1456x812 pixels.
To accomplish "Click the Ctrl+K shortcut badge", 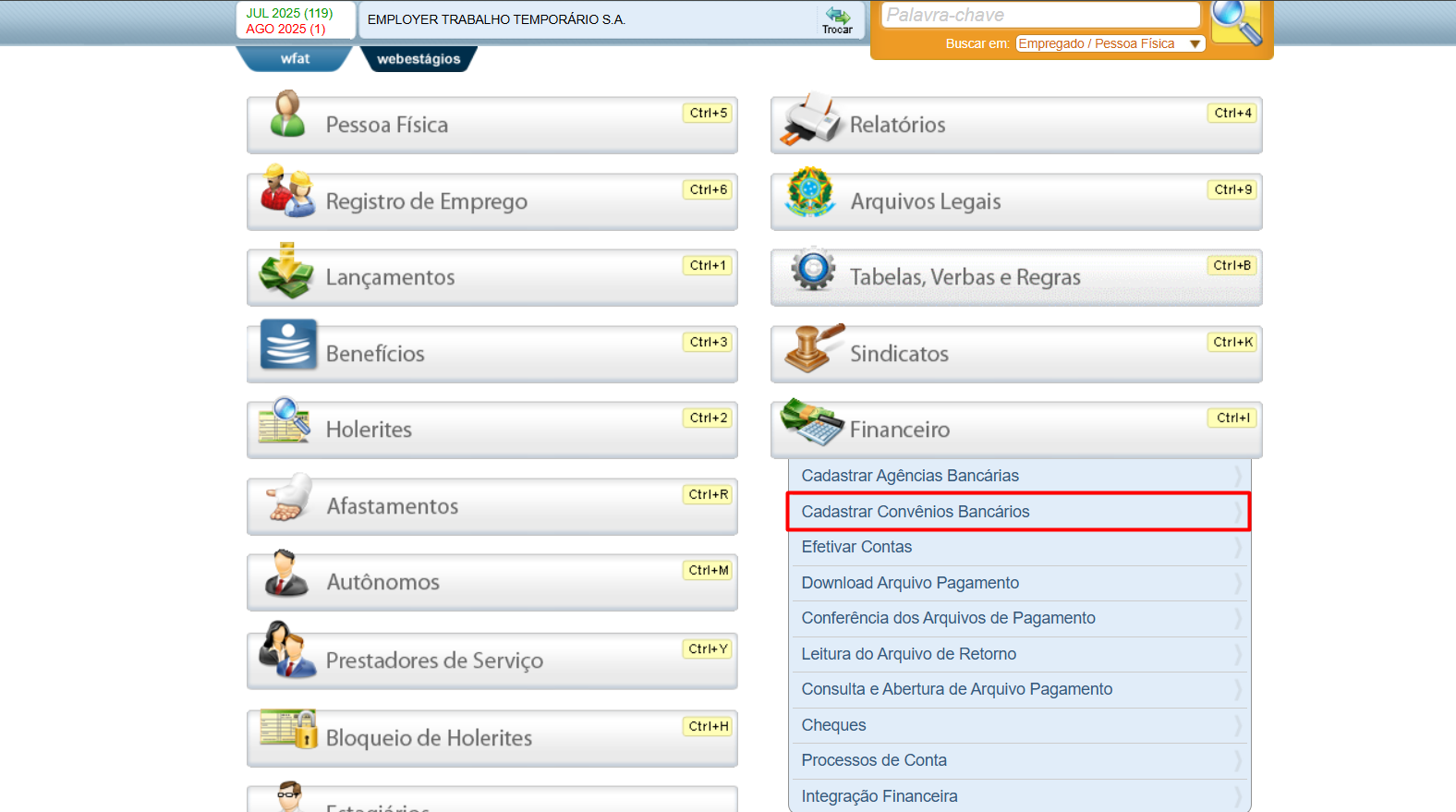I will click(1232, 342).
